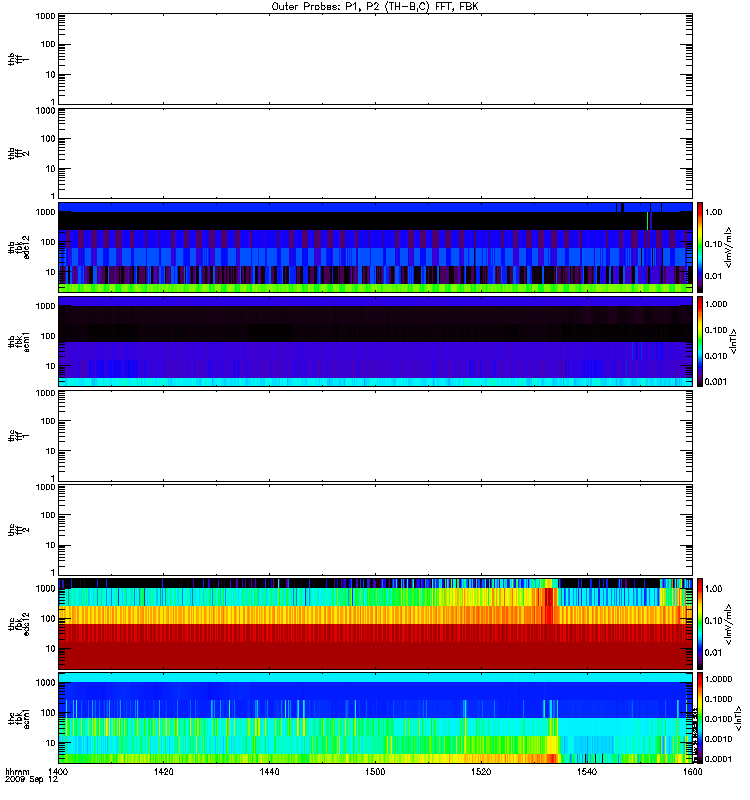The image size is (750, 800).
Task: Click '<|nT|>' unit label beside thb scm1 color bar
Action: point(733,341)
